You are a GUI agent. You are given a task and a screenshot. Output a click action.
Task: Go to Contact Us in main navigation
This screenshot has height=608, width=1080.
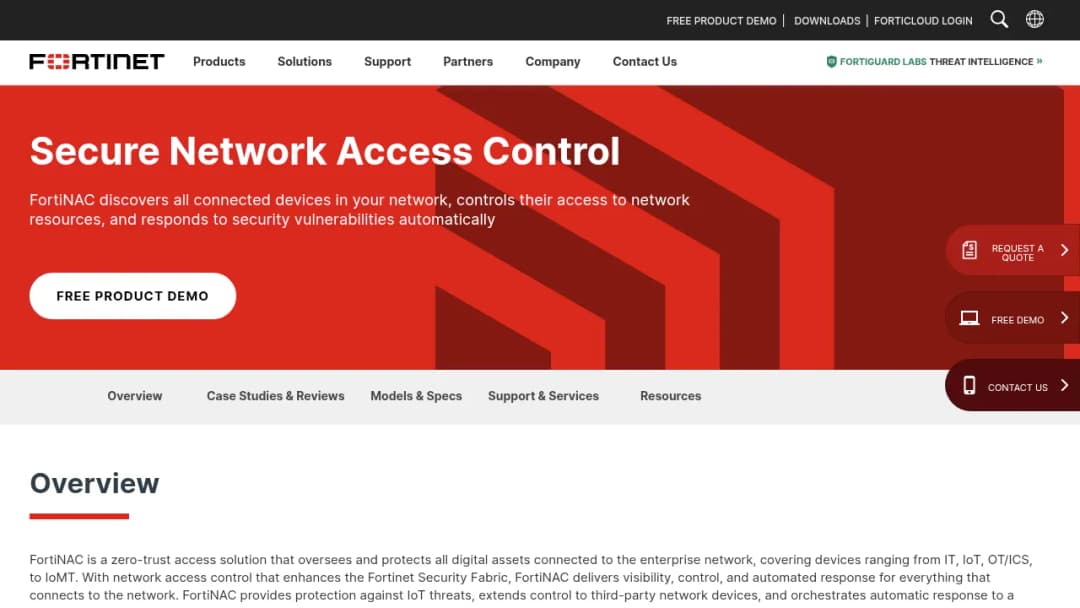point(645,61)
